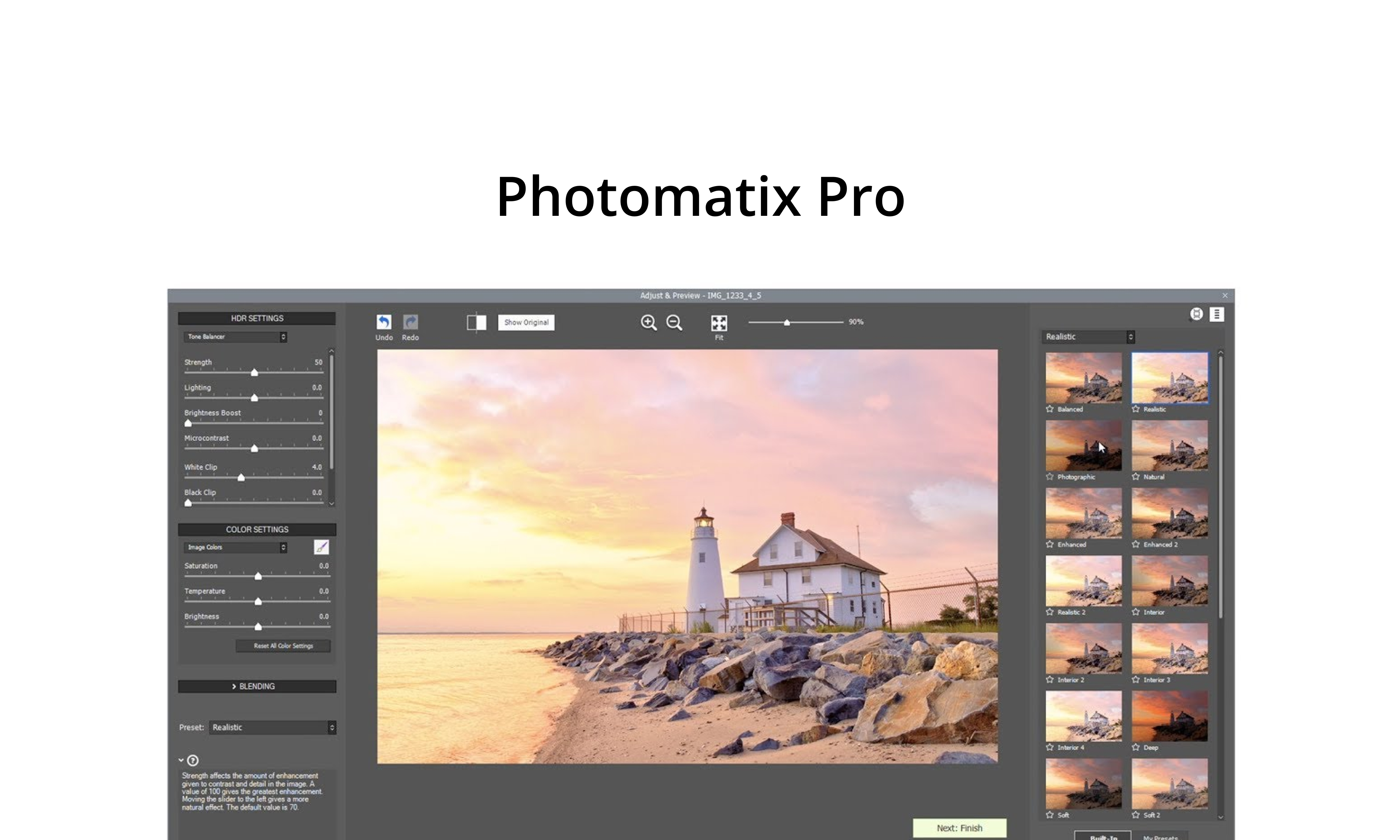Click the Fit to window icon
Image resolution: width=1400 pixels, height=840 pixels.
coord(719,323)
